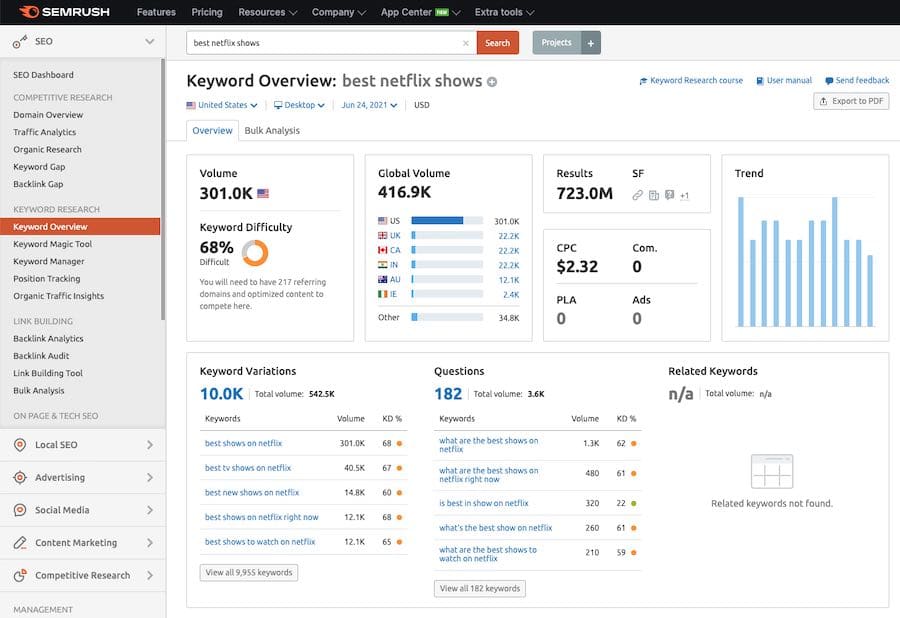This screenshot has height=618, width=900.
Task: Open 'best shows on netflix' keyword link
Action: point(243,444)
